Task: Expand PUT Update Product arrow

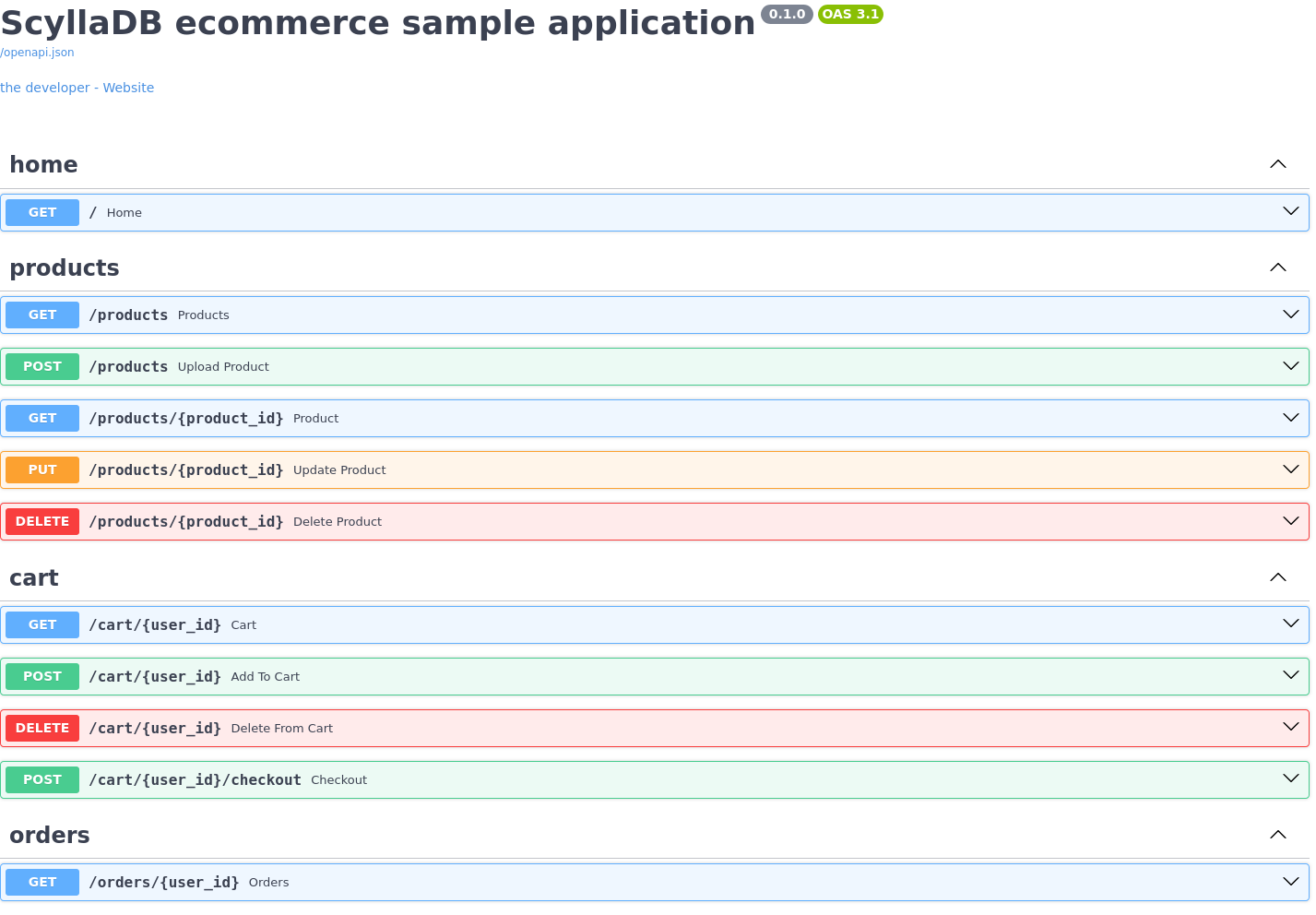Action: [x=1291, y=469]
